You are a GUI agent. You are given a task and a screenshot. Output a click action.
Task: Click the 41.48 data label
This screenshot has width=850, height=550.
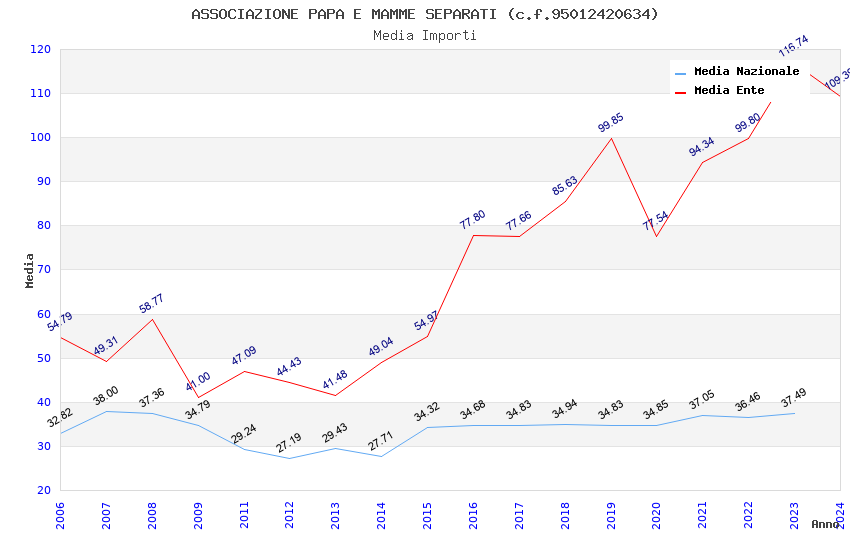[x=335, y=380]
